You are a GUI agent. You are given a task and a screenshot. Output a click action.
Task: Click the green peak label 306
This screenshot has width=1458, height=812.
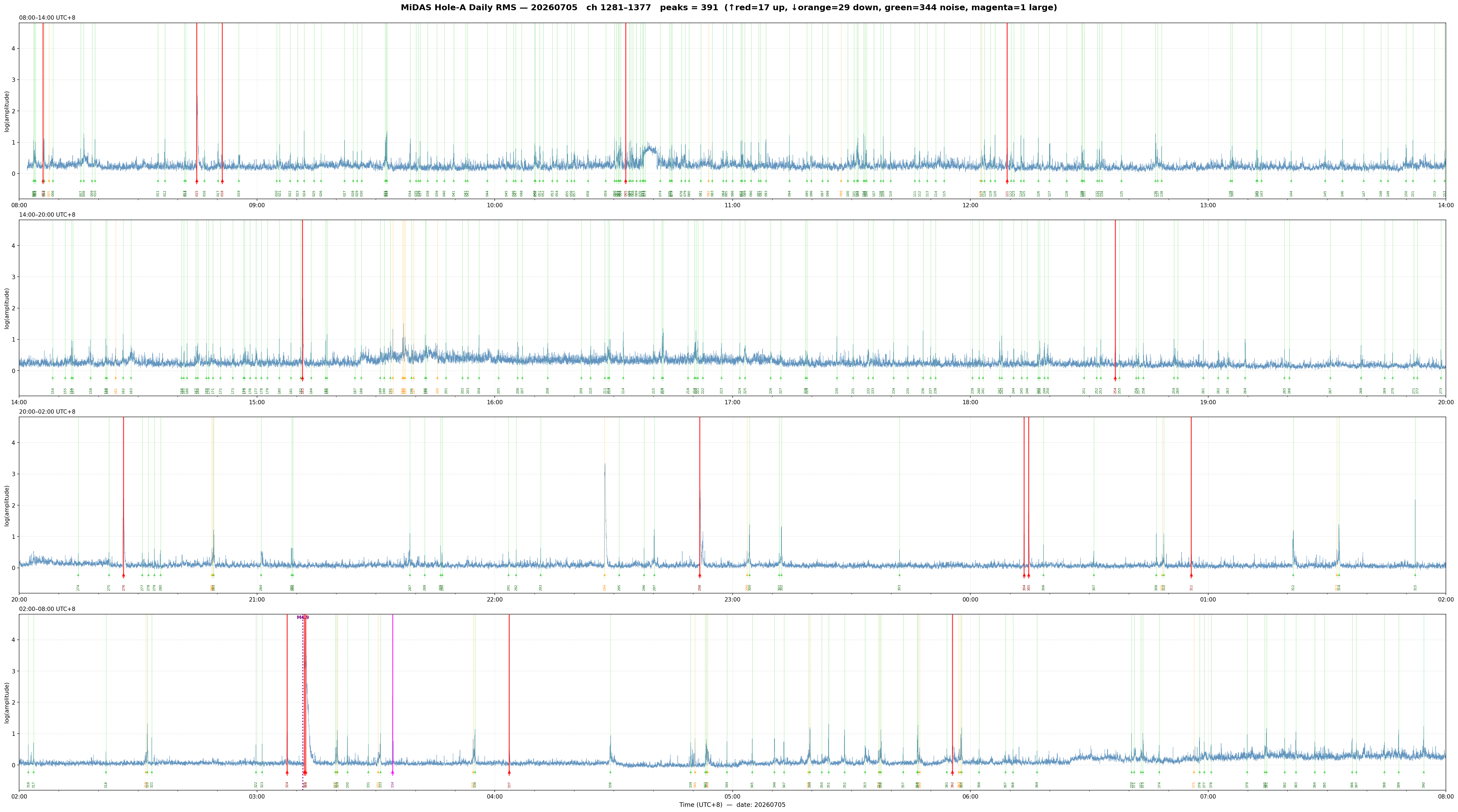1044,588
